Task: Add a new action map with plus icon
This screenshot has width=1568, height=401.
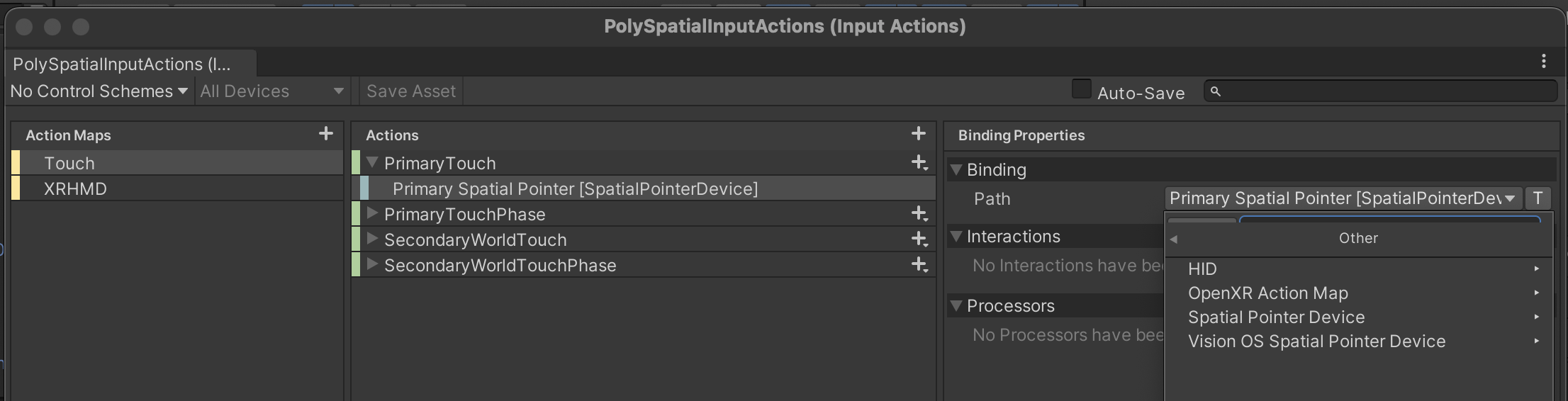Action: pyautogui.click(x=325, y=134)
